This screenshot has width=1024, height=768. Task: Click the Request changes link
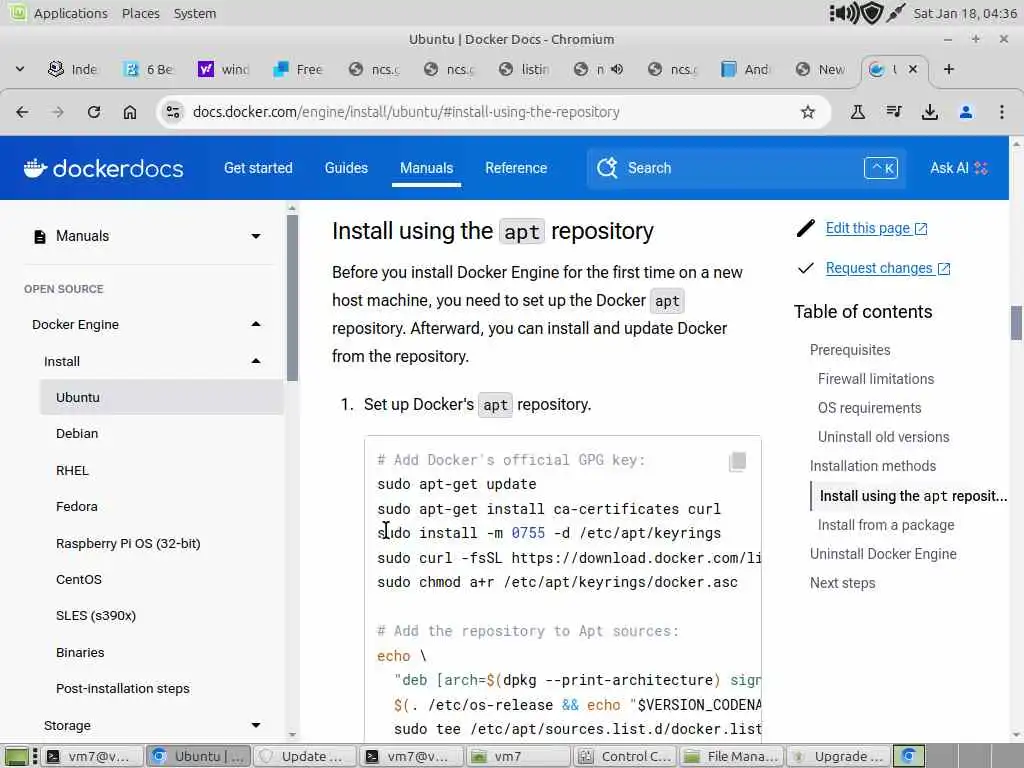point(888,268)
